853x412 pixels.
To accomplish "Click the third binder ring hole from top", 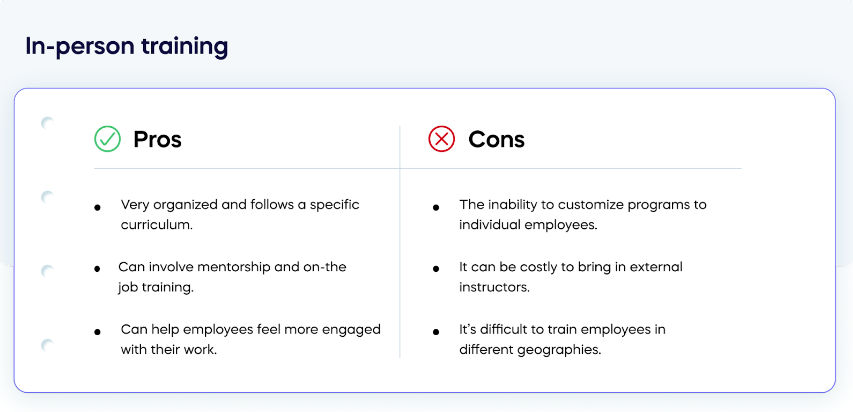I will coord(46,271).
